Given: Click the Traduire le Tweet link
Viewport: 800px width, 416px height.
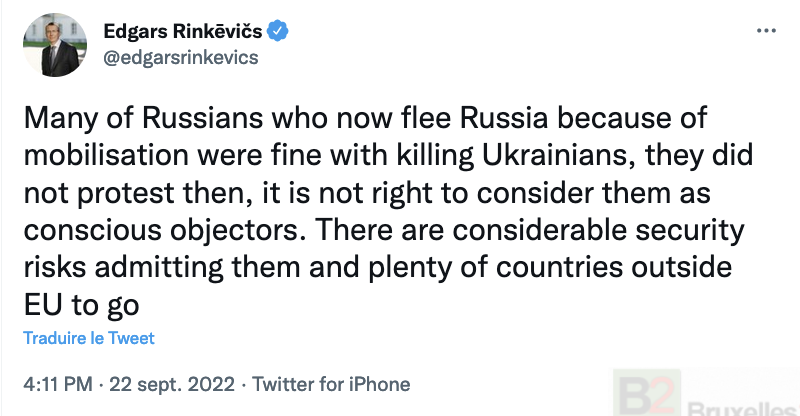Looking at the screenshot, I should pyautogui.click(x=89, y=338).
